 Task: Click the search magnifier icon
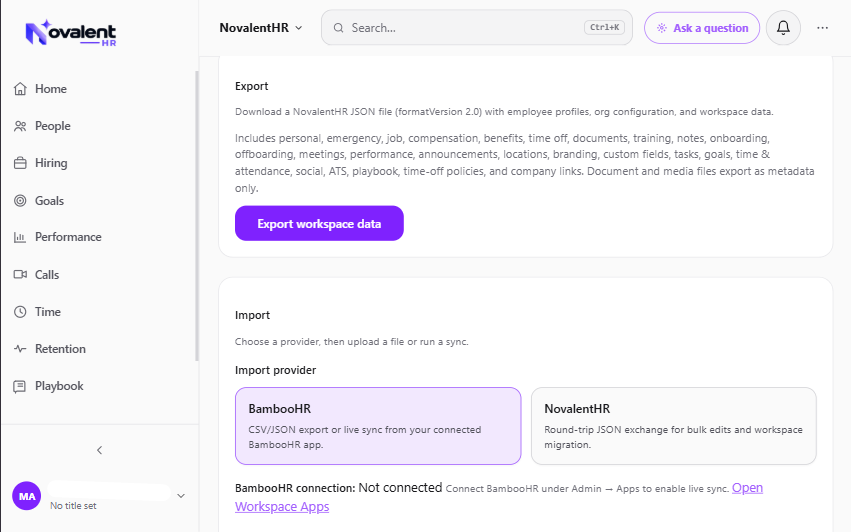338,28
